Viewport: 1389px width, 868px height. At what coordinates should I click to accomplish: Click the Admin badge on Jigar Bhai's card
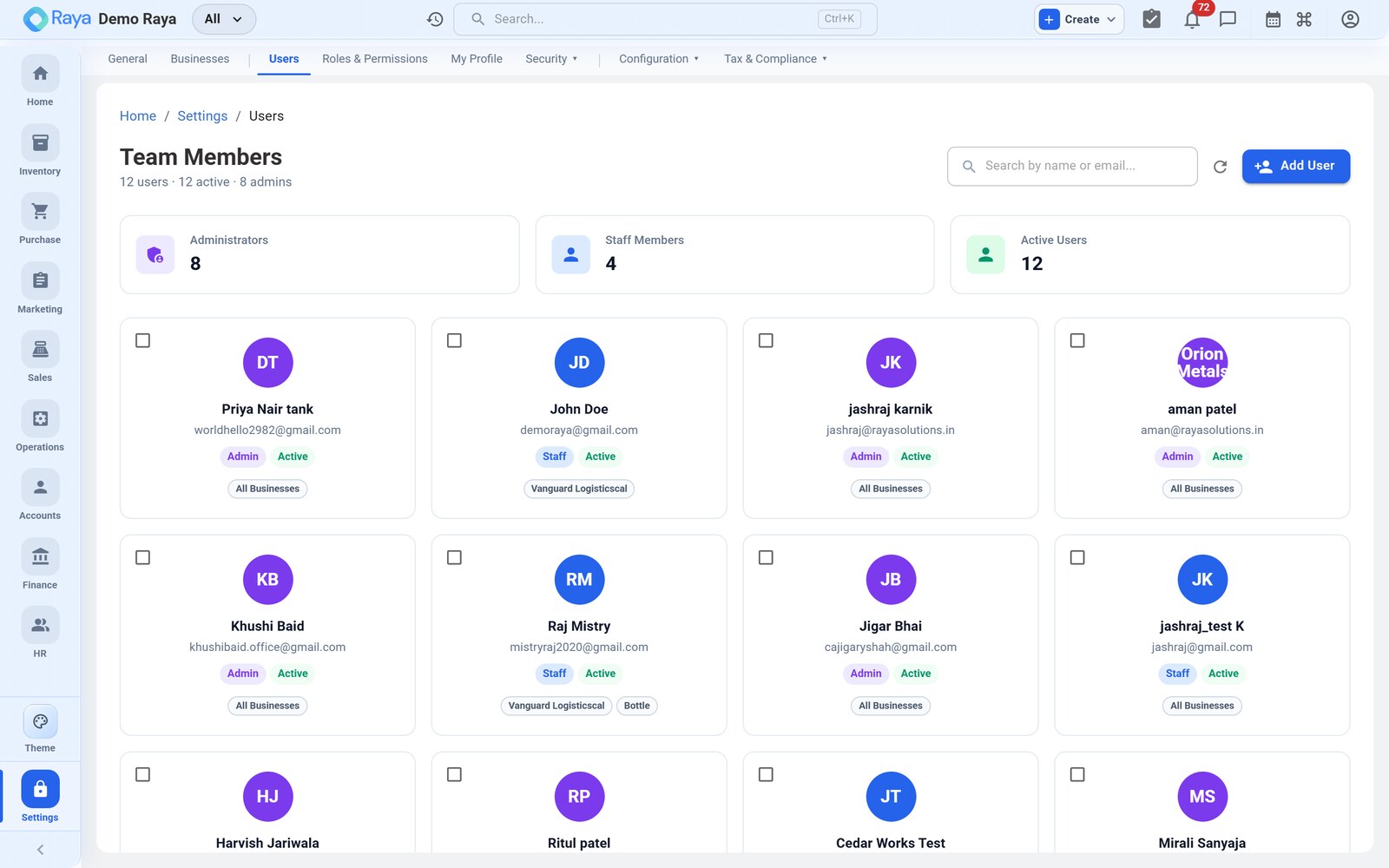tap(866, 674)
